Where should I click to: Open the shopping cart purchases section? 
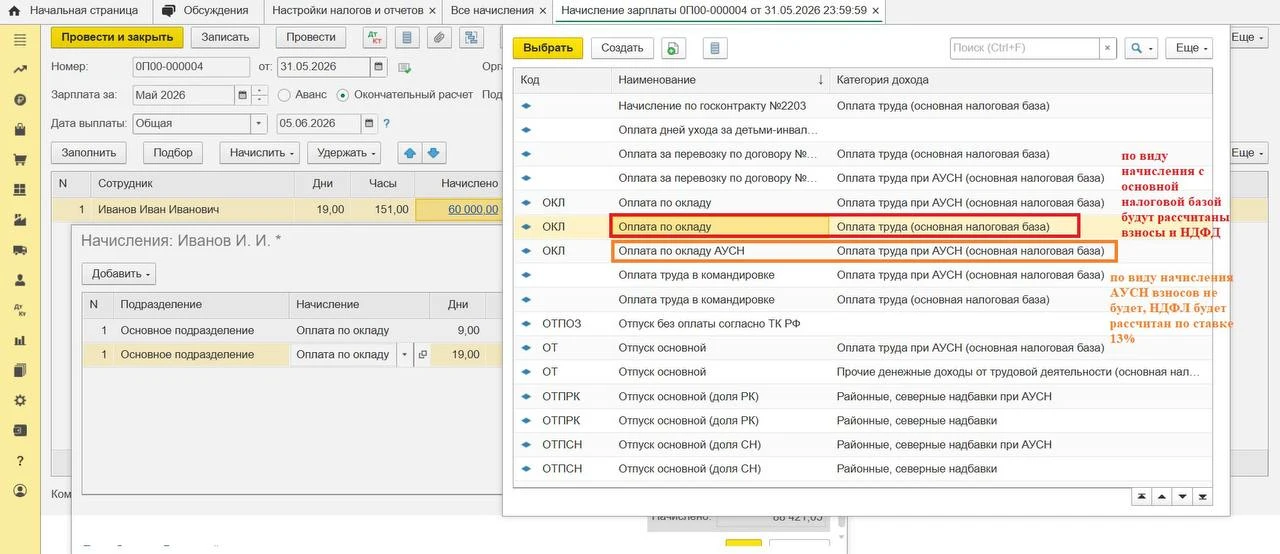click(20, 160)
